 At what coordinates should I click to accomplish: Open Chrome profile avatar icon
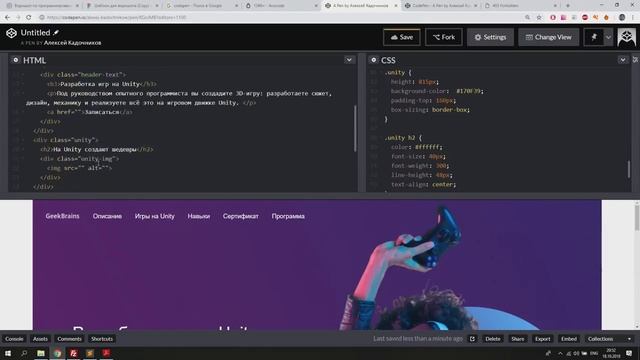tap(622, 18)
